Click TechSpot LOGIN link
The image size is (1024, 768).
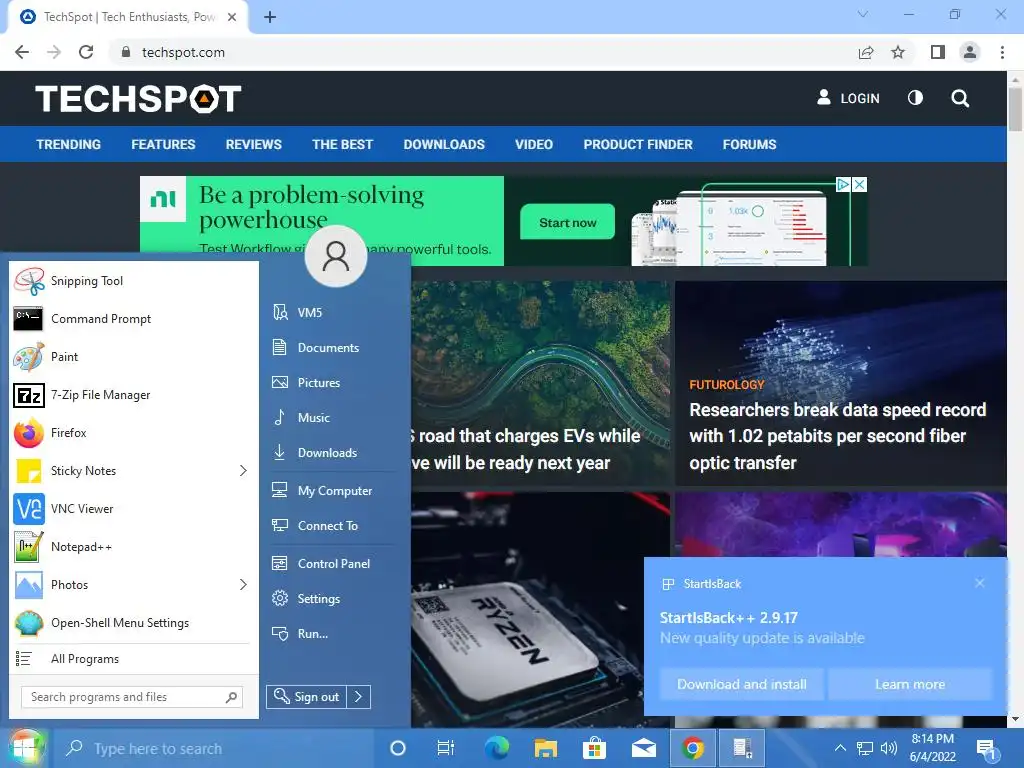(x=848, y=98)
